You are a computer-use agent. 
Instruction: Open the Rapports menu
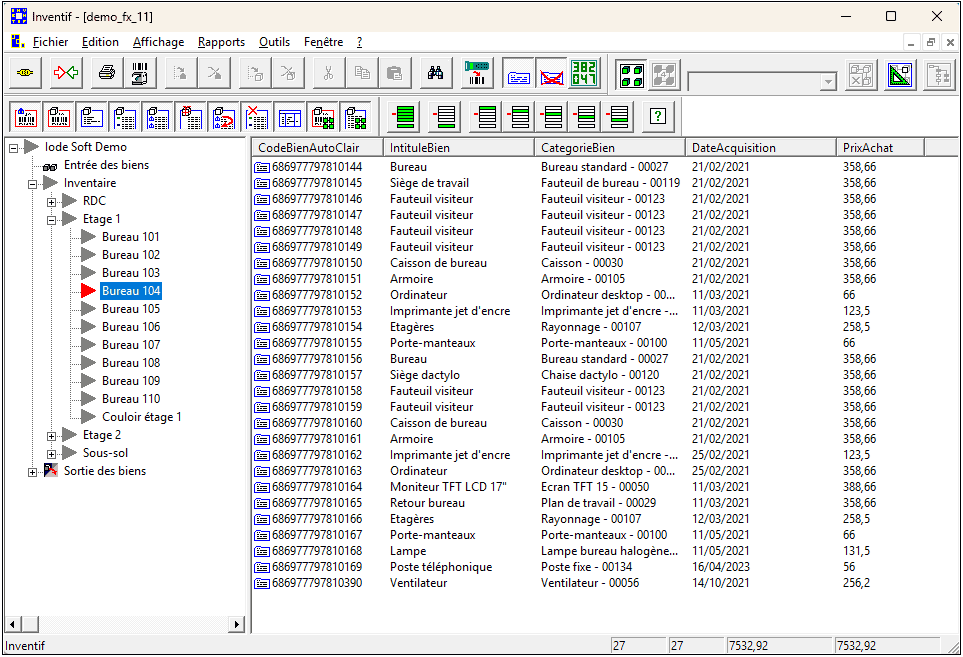(x=220, y=42)
